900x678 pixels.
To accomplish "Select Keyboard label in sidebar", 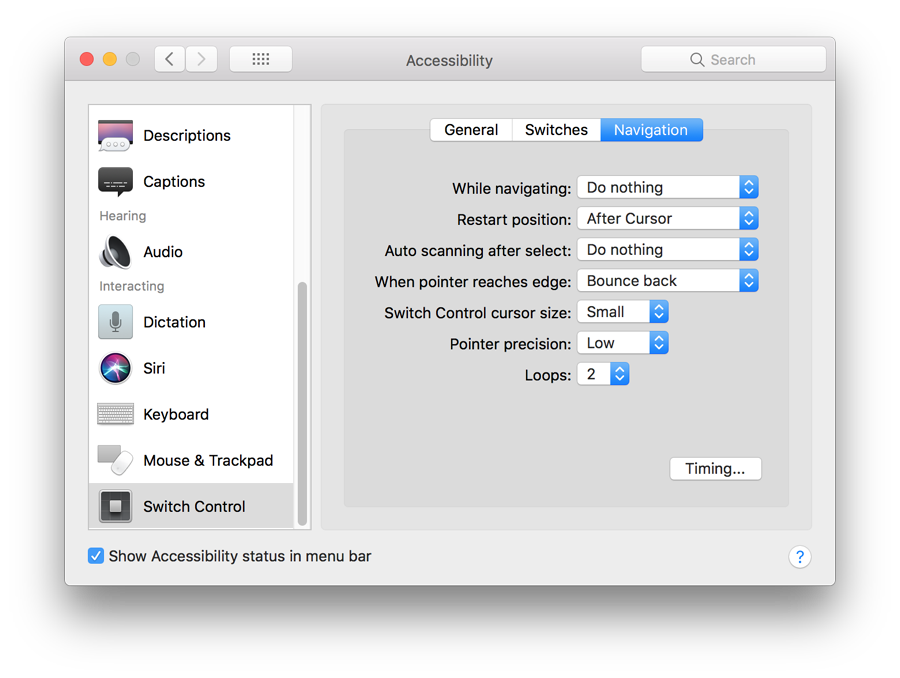I will (x=176, y=414).
